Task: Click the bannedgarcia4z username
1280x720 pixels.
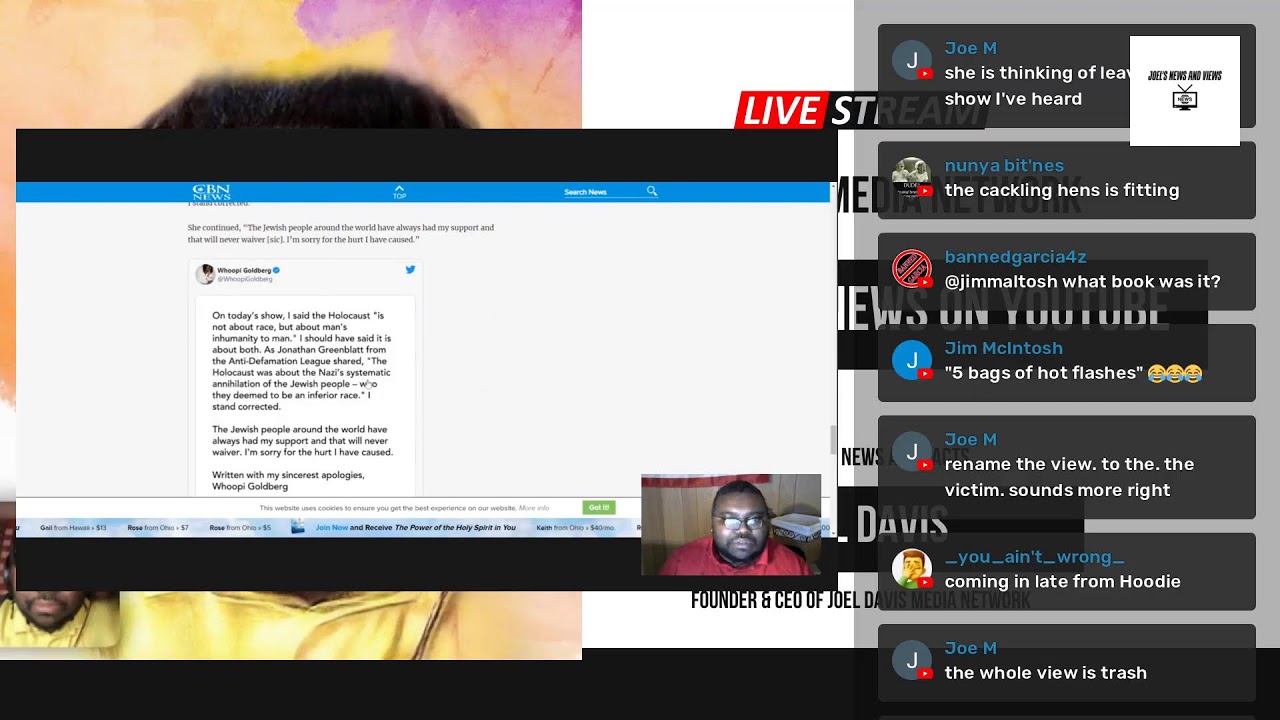Action: [1015, 257]
